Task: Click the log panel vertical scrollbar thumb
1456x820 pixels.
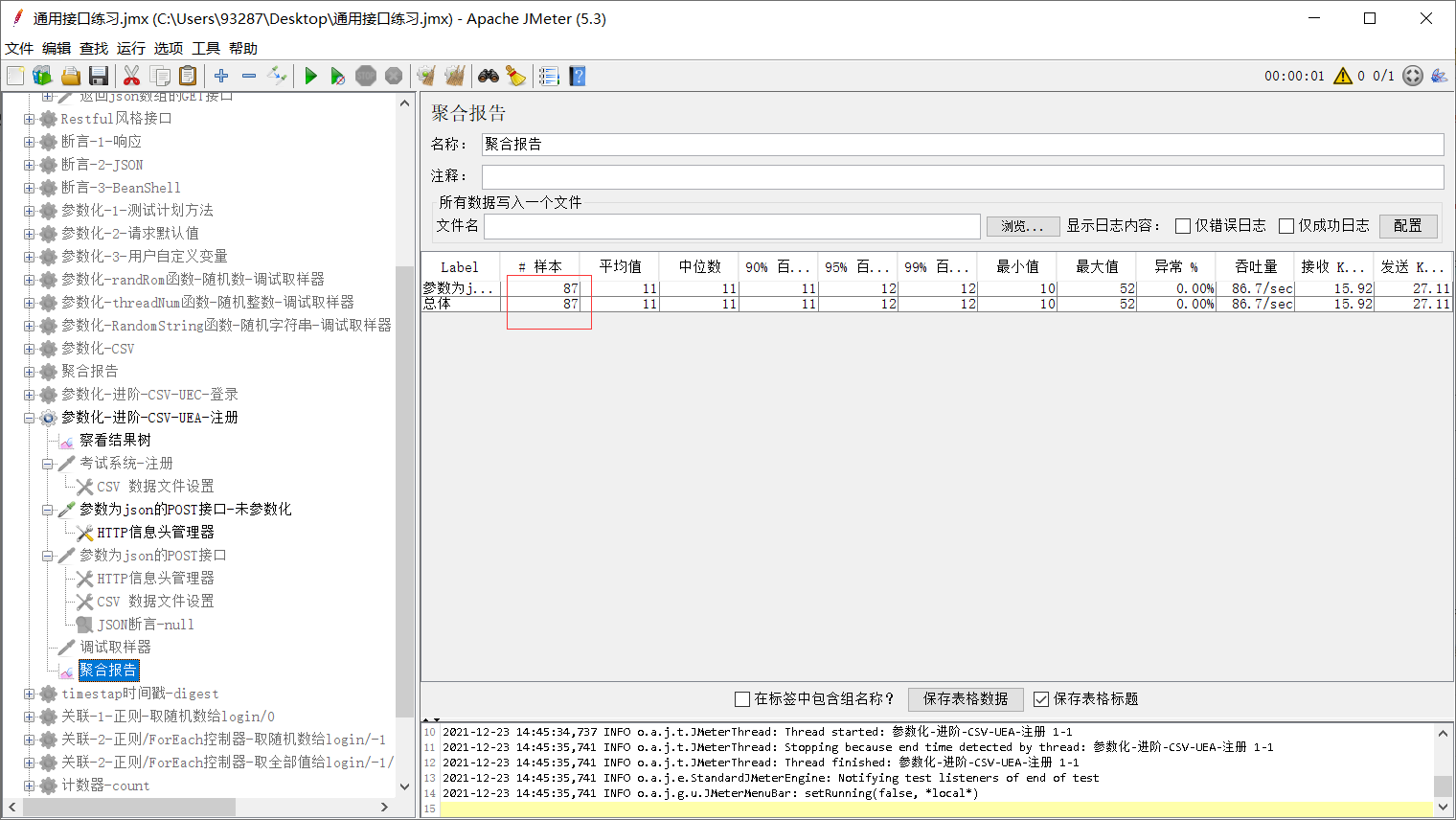Action: point(1443,786)
